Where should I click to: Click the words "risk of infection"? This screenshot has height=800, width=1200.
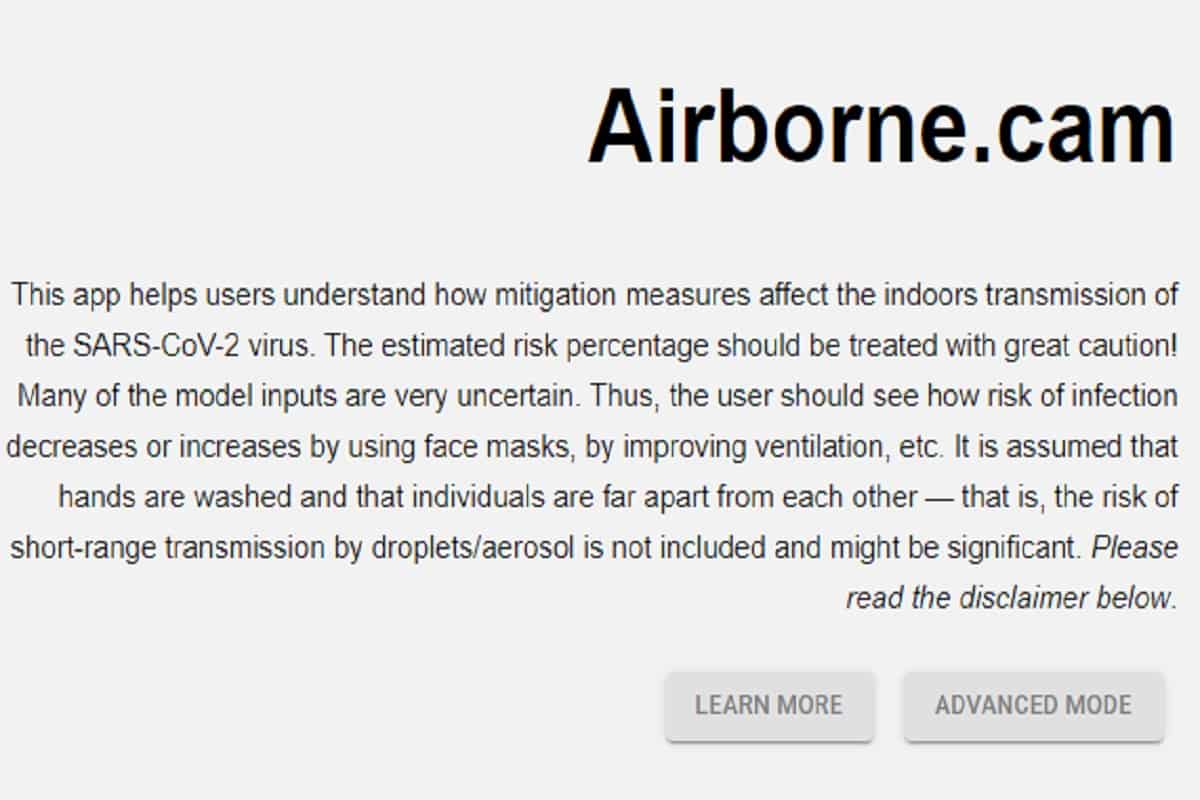[x=1067, y=396]
